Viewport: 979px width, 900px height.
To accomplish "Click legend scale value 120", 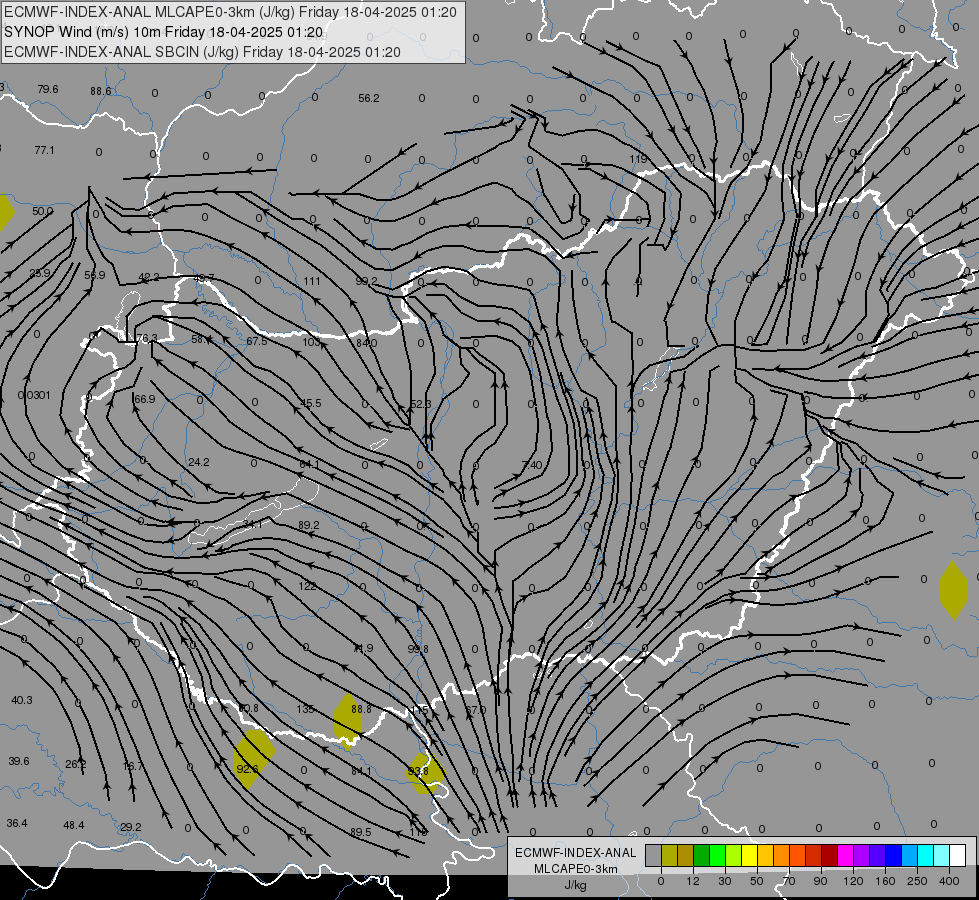I will pos(853,881).
